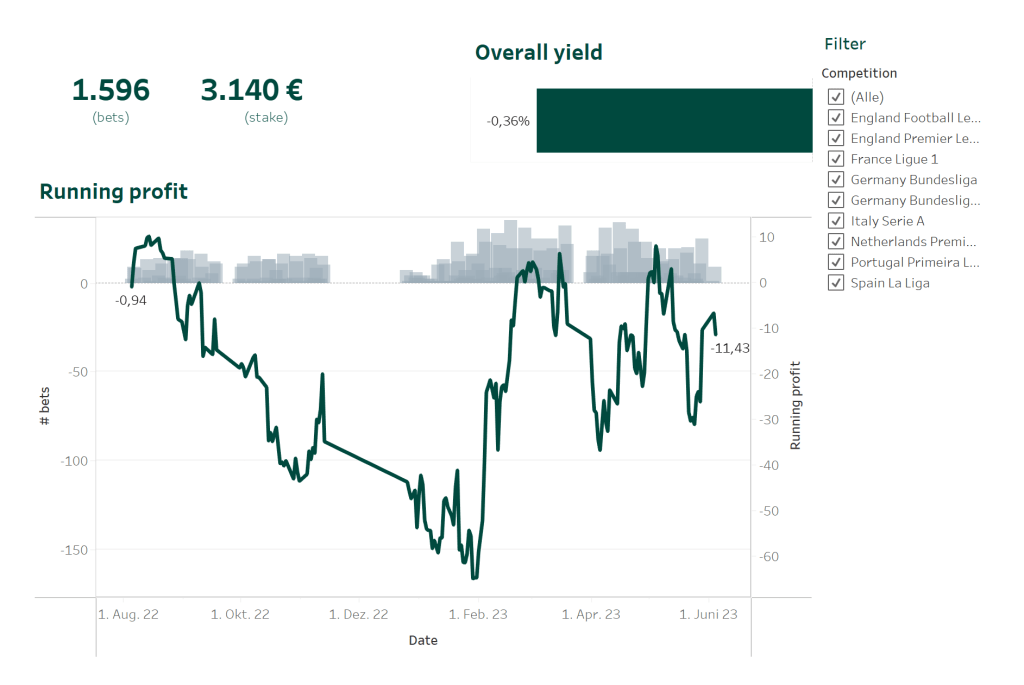Uncheck France Ligue 1 in the filter
This screenshot has height=685, width=1024.
pos(836,158)
